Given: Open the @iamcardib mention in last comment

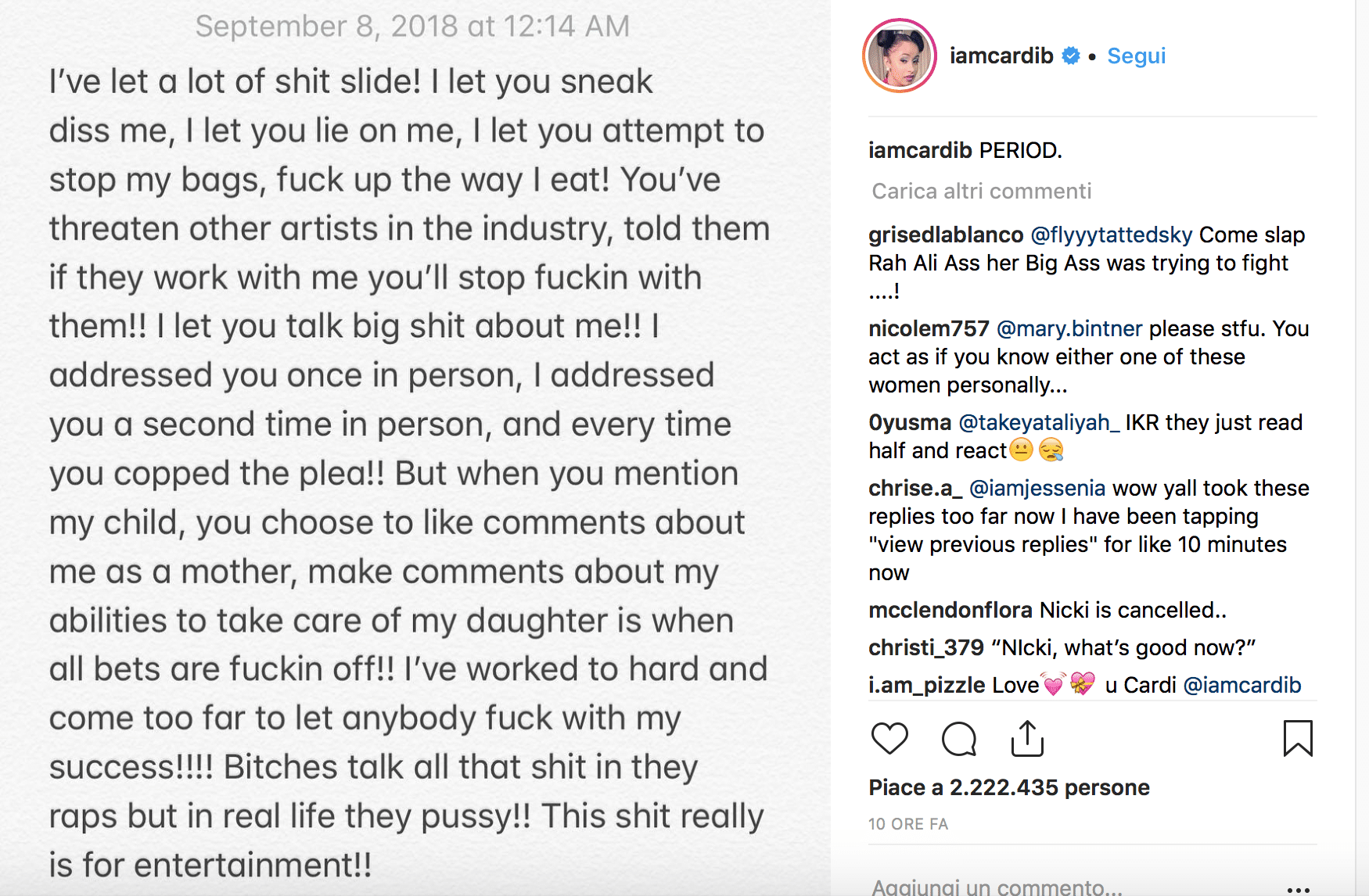Looking at the screenshot, I should tap(1242, 686).
